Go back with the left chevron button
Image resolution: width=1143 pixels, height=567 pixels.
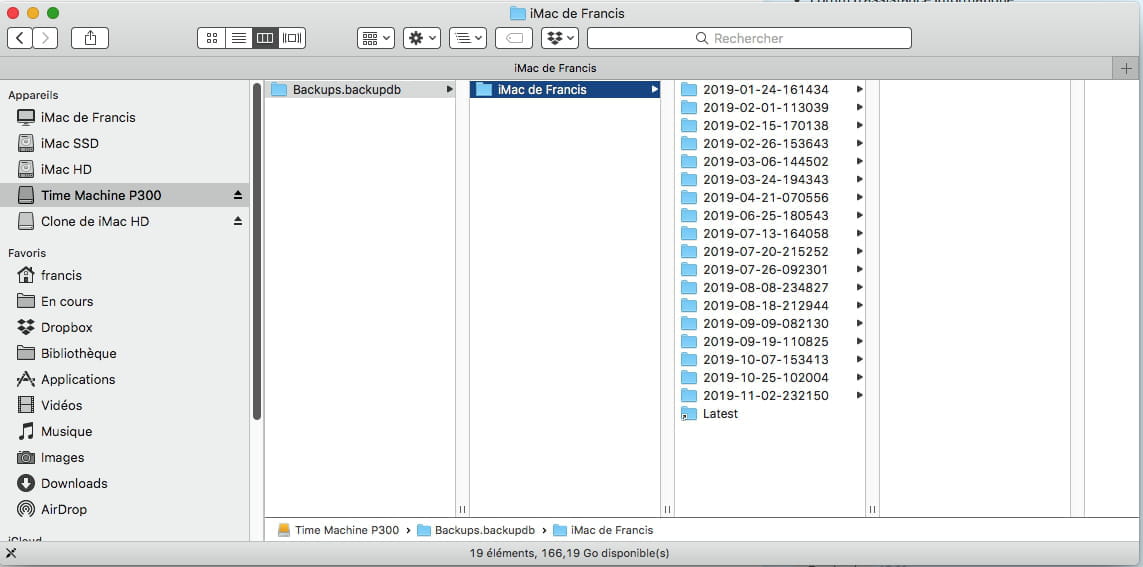pos(20,38)
